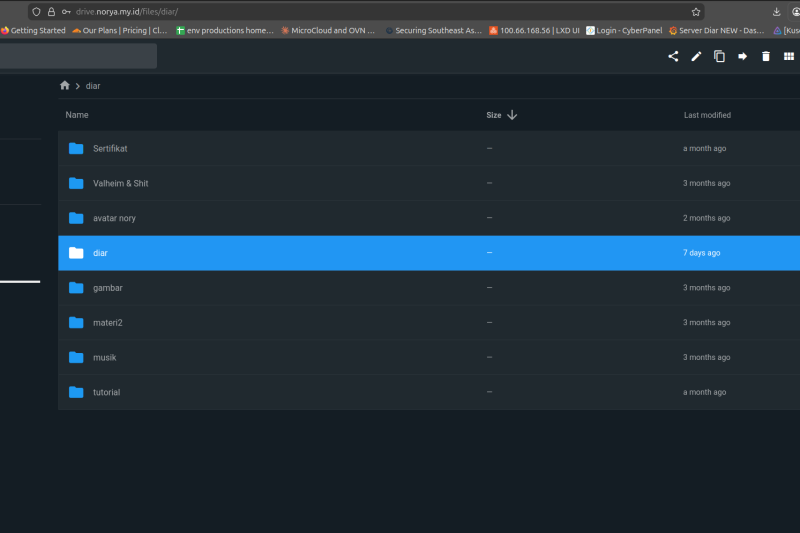
Task: Click the move file arrow icon
Action: click(742, 57)
